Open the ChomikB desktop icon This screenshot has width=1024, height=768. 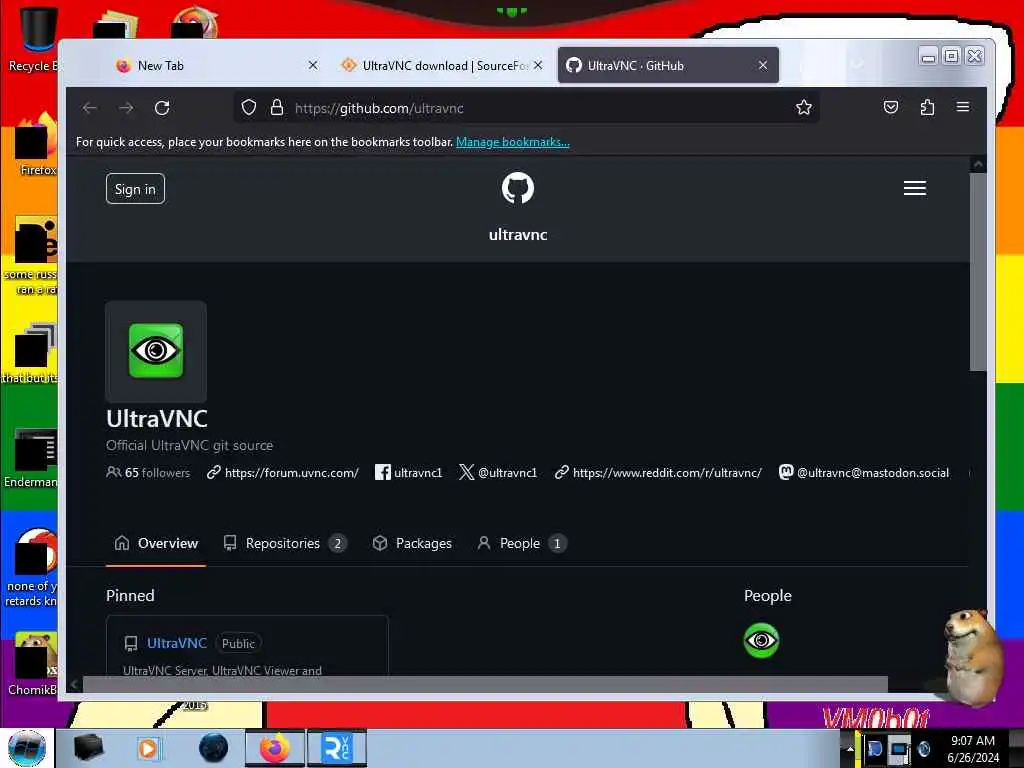pos(33,664)
